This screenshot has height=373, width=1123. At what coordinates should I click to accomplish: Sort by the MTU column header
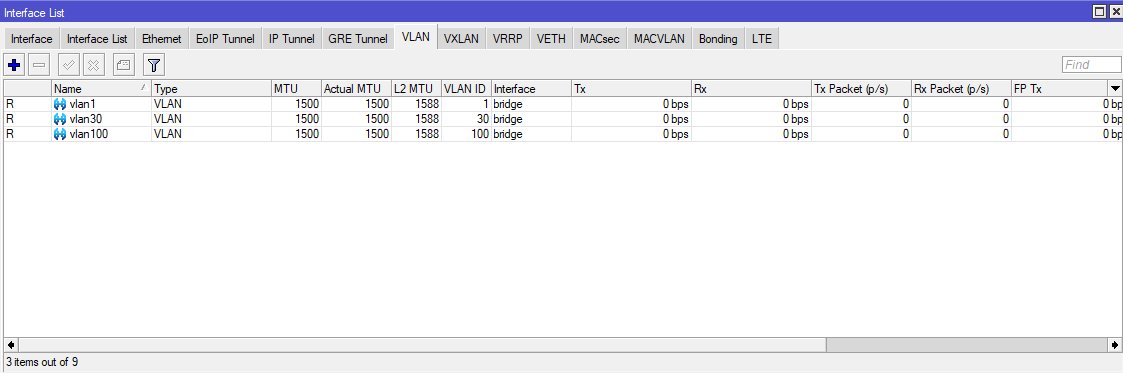click(x=296, y=89)
